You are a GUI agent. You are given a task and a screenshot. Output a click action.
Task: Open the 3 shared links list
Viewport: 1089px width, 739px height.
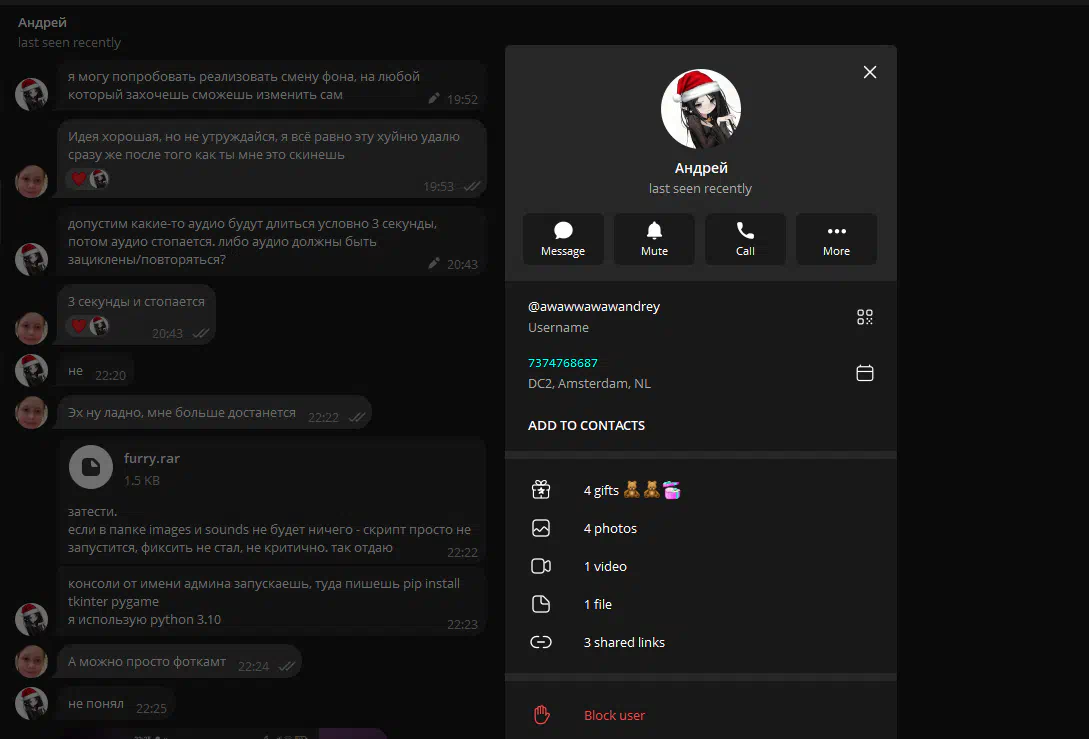[x=623, y=642]
